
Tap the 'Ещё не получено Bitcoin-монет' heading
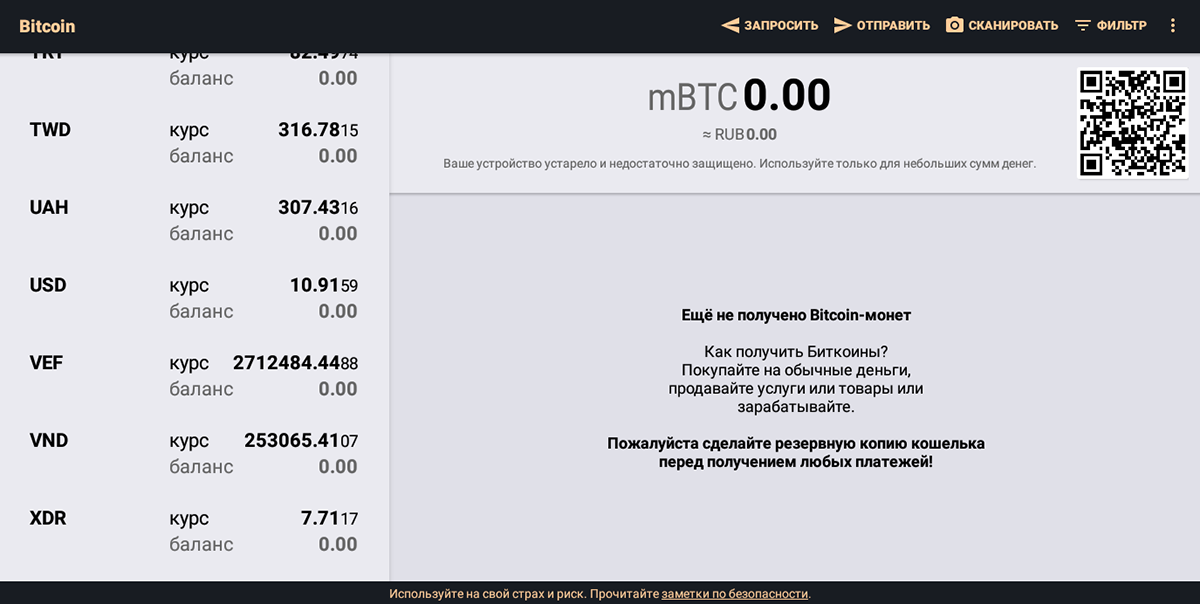[796, 315]
